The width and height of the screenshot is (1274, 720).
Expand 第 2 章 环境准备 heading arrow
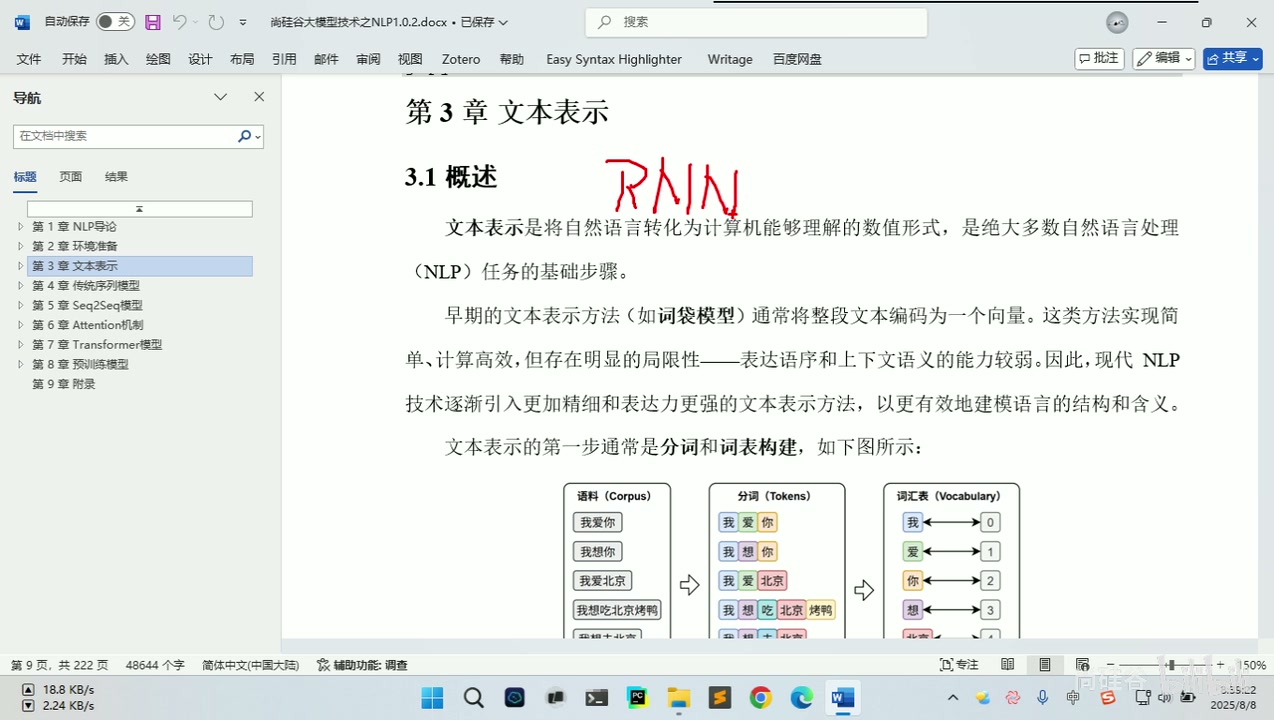click(x=20, y=246)
